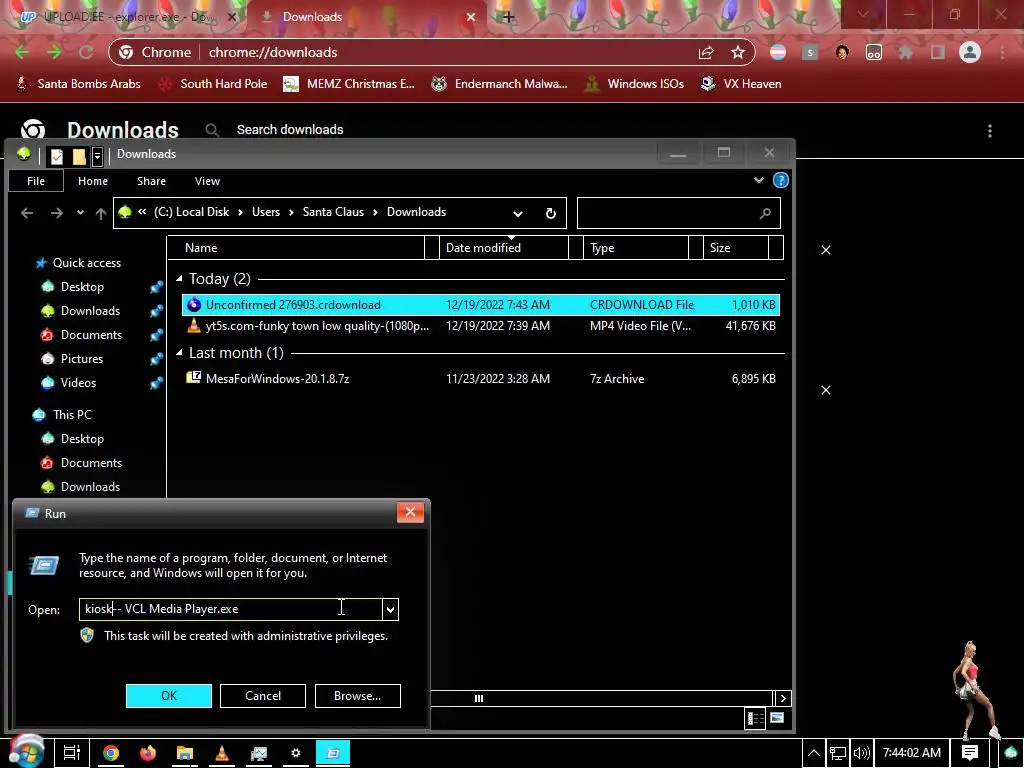Click Explorer search magnifier icon
This screenshot has width=1024, height=768.
tap(765, 213)
